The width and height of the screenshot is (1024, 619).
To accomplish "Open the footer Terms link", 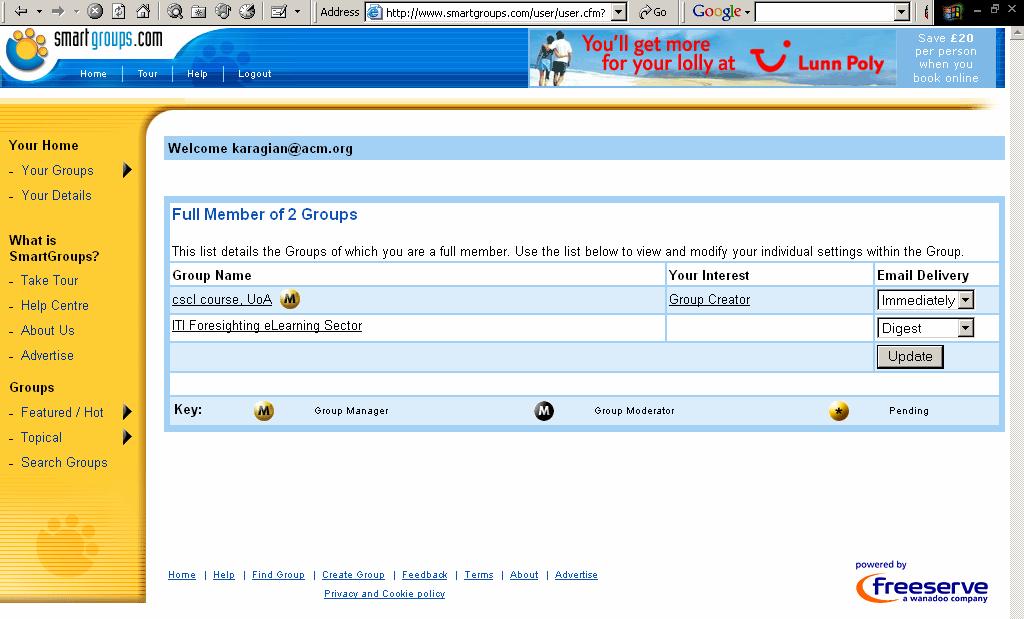I will point(479,575).
